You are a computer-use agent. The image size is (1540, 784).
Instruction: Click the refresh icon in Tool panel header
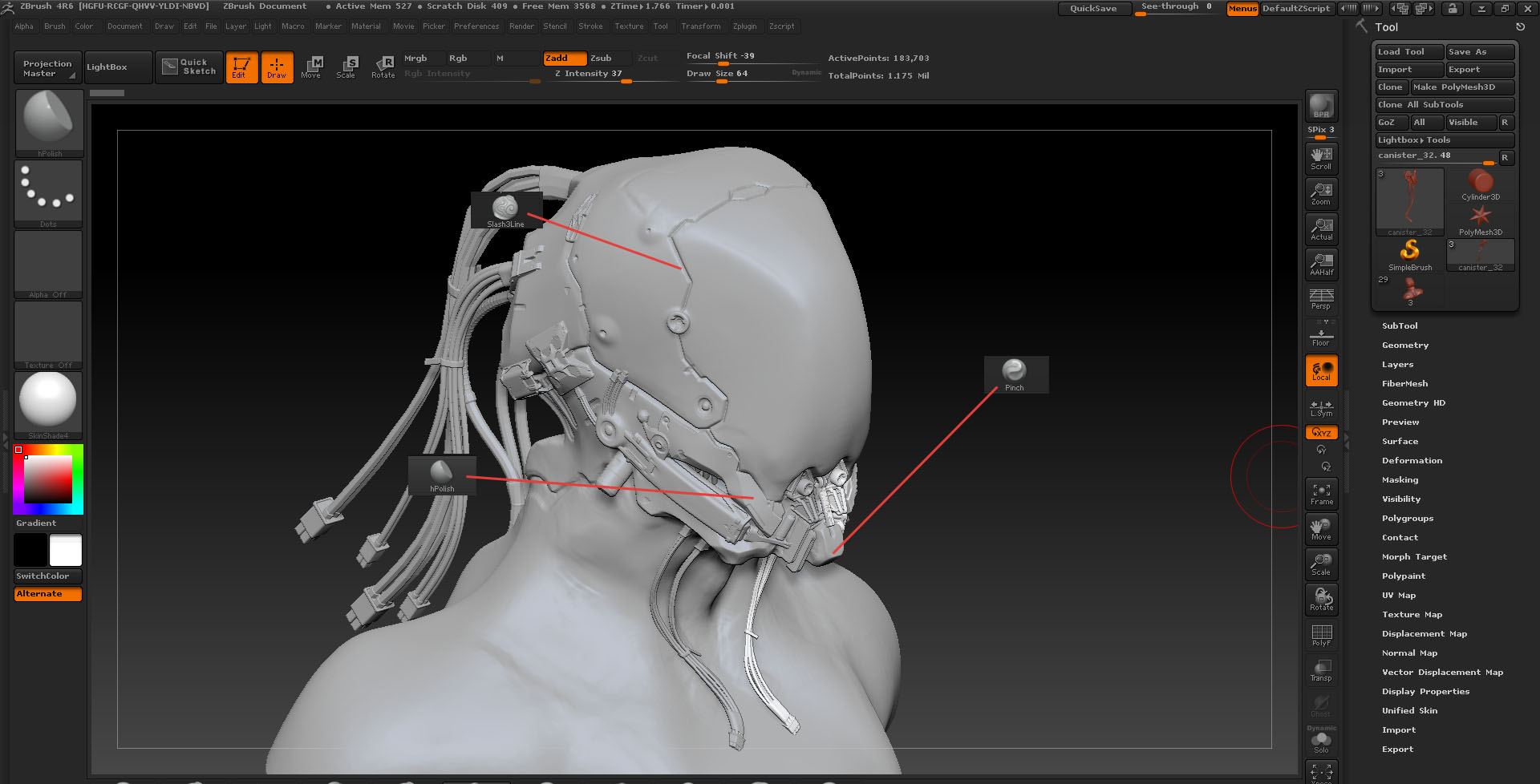click(x=1520, y=26)
